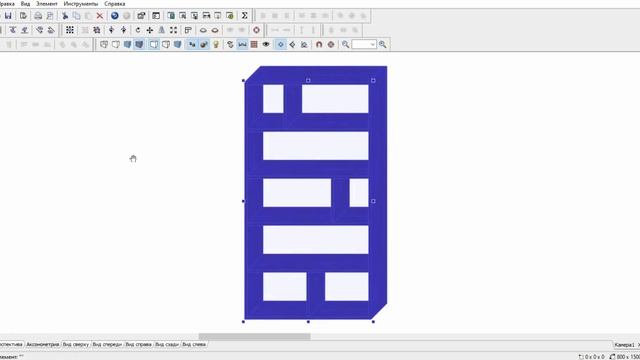Click the four-arrow move icon

tap(150, 30)
